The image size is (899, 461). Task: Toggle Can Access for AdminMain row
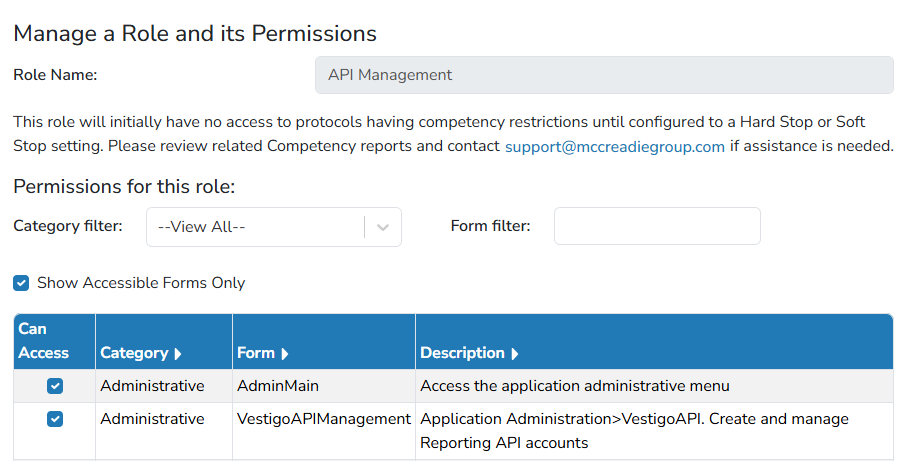55,386
